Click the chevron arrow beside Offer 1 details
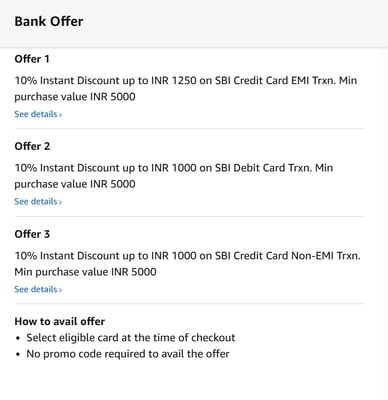Screen dimensions: 388x400 [x=60, y=115]
